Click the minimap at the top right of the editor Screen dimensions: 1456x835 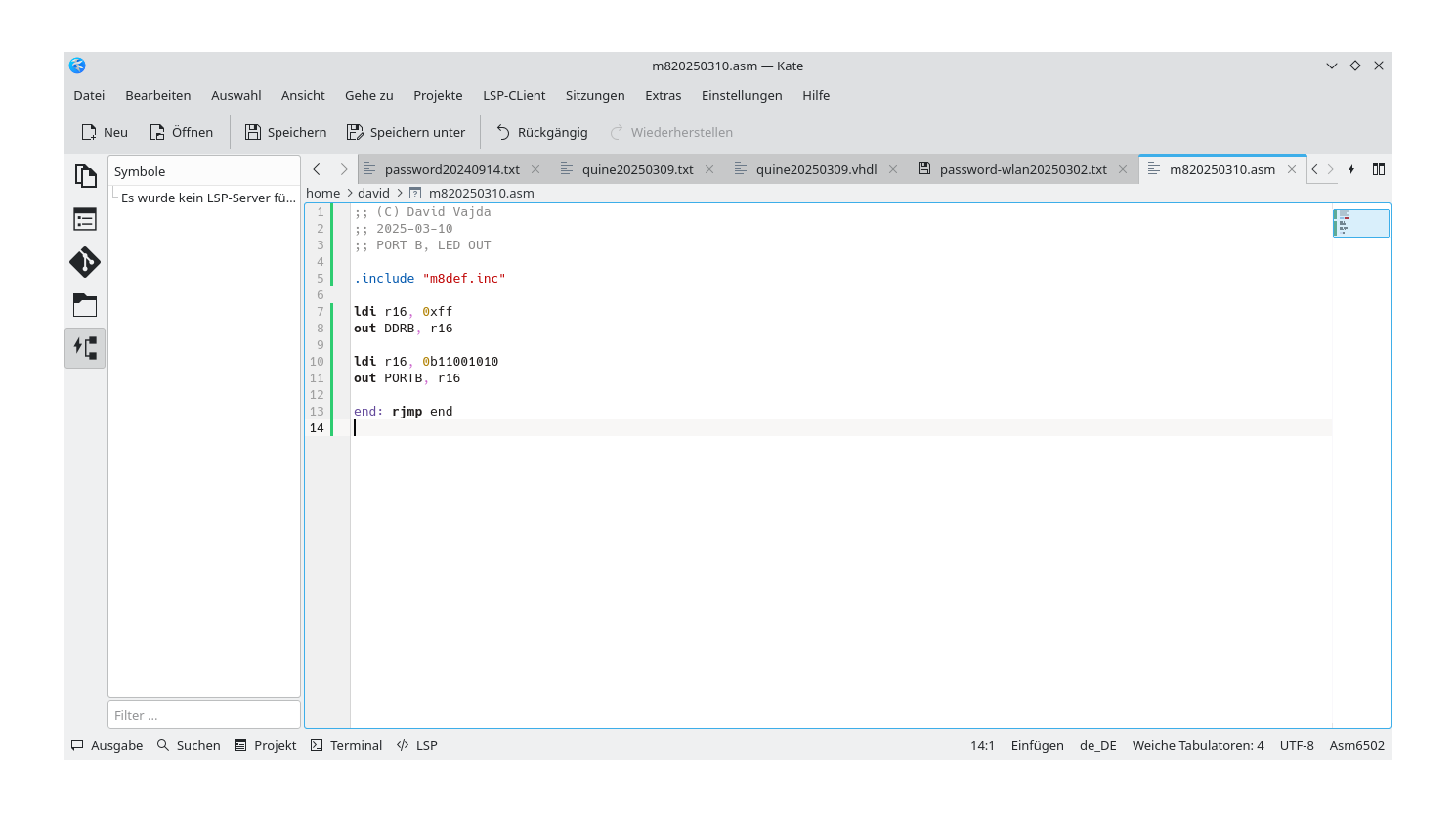click(1360, 222)
